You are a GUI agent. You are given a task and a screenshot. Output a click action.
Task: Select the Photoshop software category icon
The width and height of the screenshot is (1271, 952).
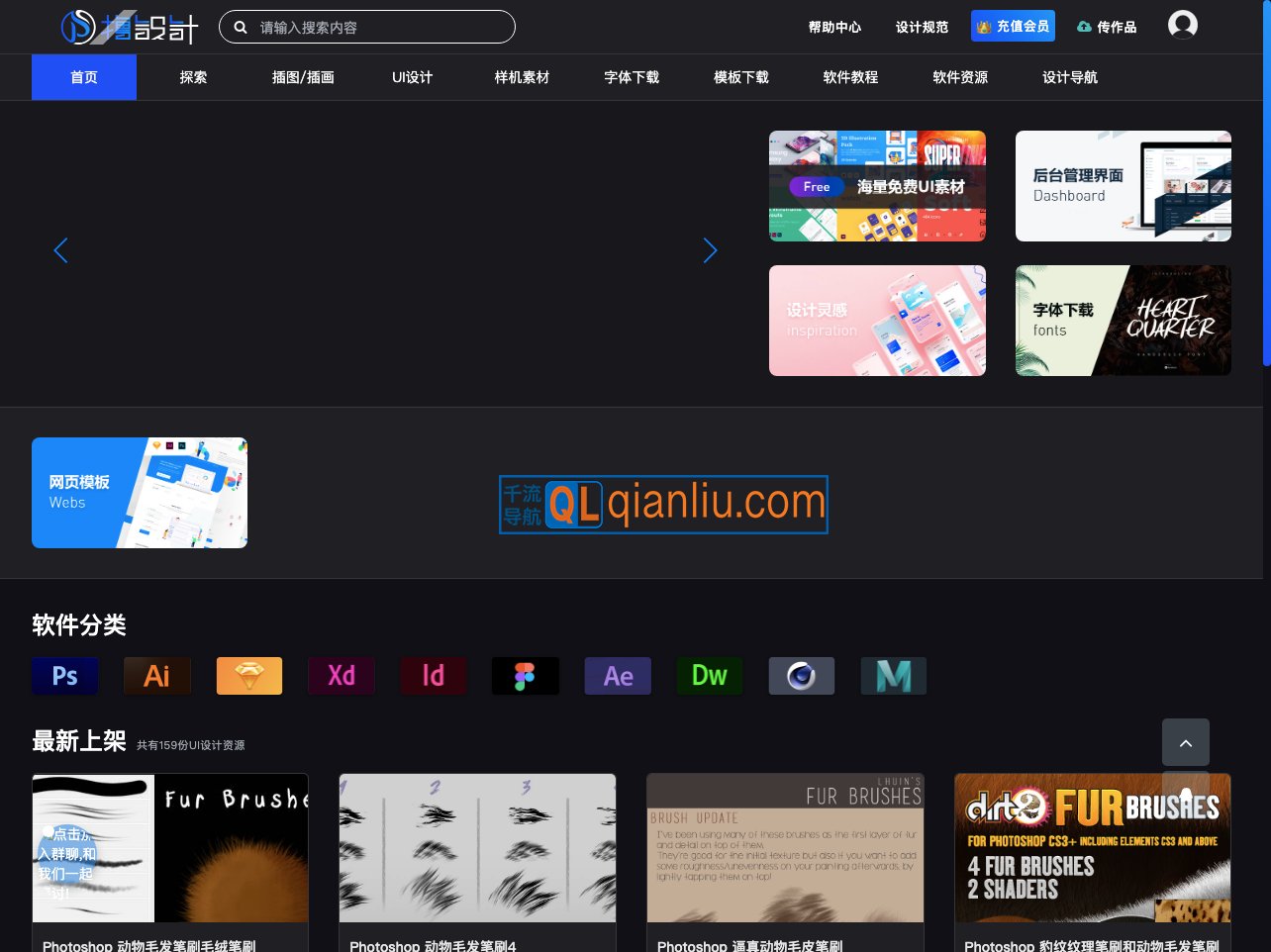coord(64,676)
